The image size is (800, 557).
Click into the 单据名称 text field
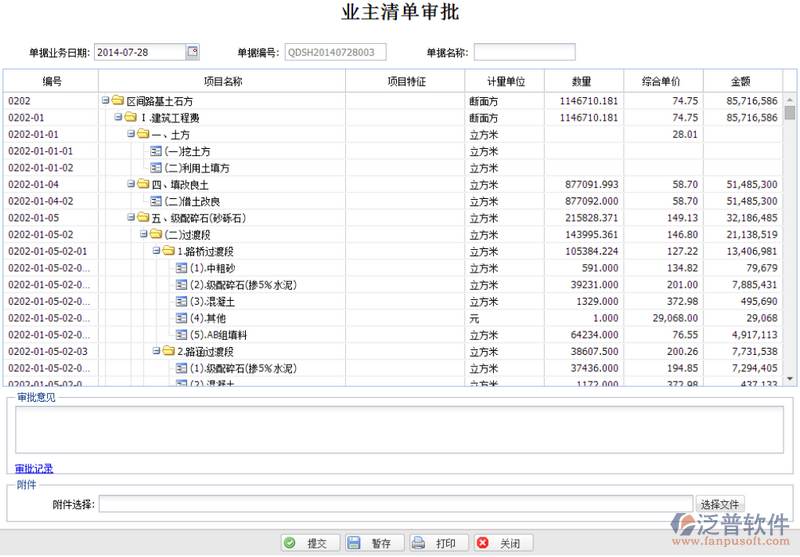[524, 52]
